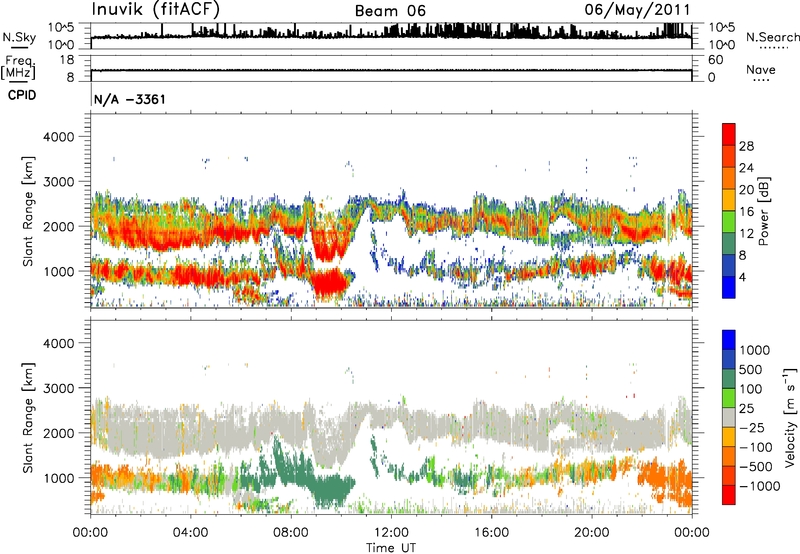This screenshot has width=800, height=554.
Task: Click the velocity panel's 'Slant Range [km]' label
Action: (x=28, y=418)
